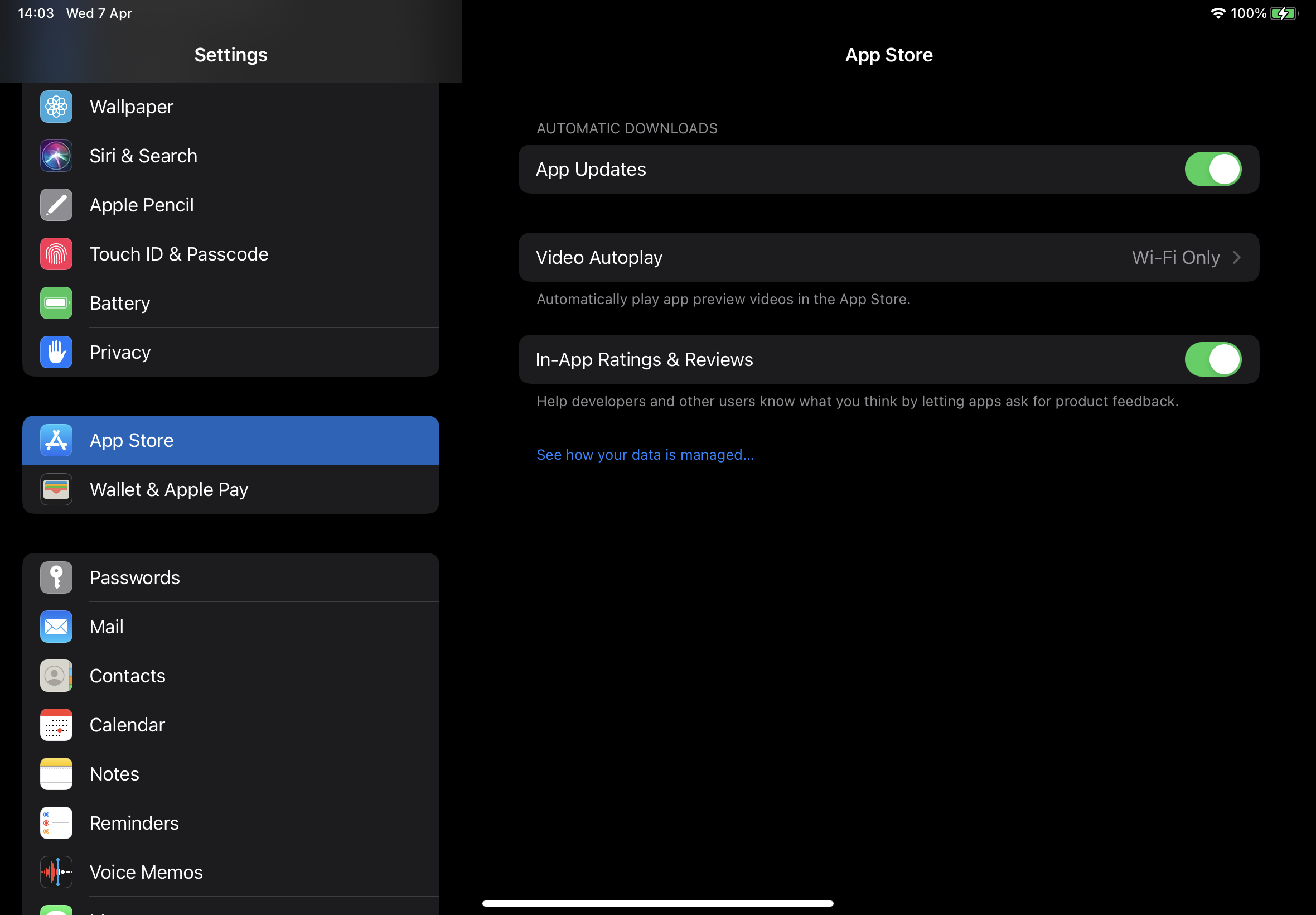Viewport: 1316px width, 915px height.
Task: Tap the Wed 7 Apr date
Action: tap(99, 13)
